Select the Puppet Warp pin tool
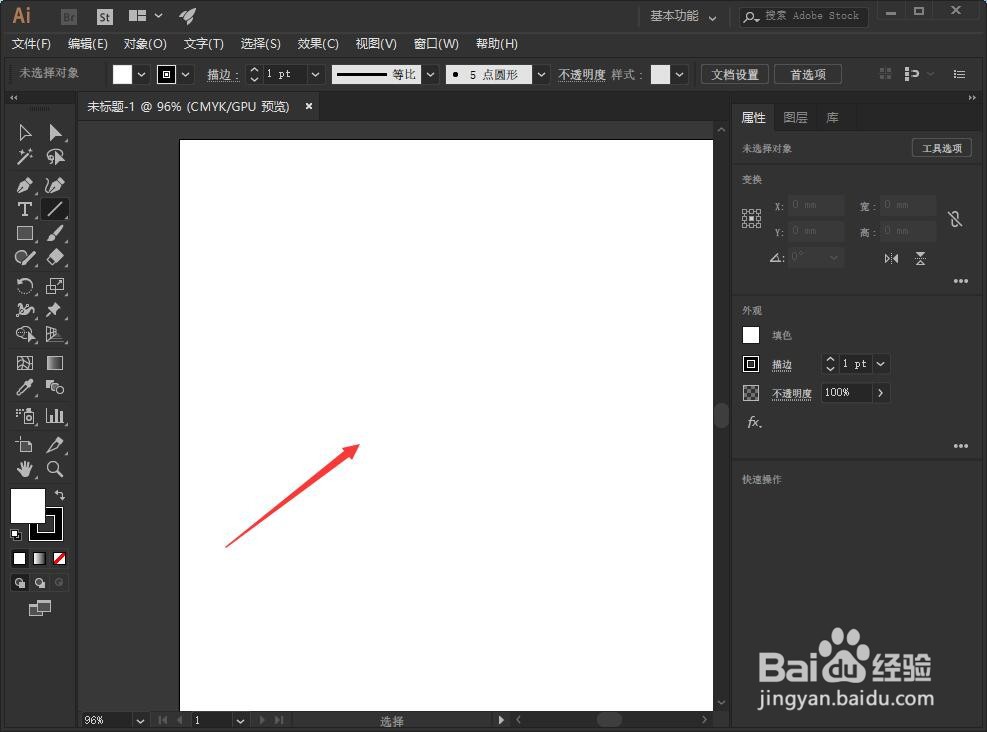 tap(55, 310)
